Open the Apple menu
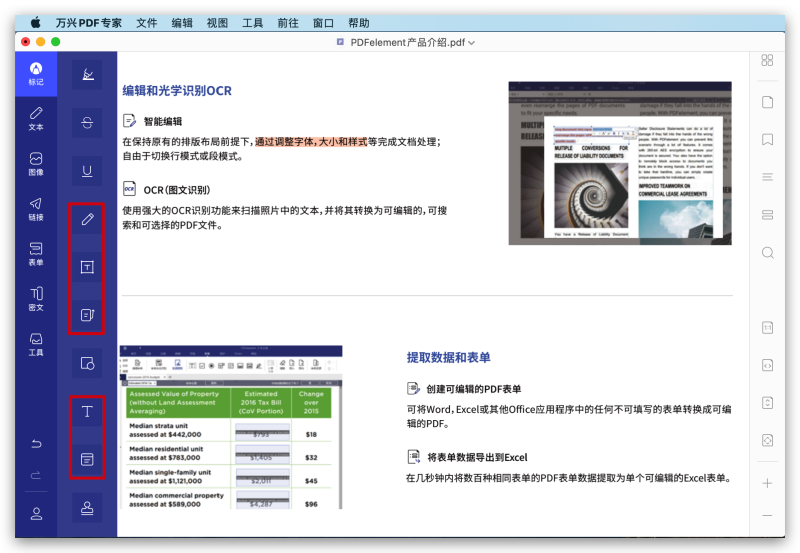This screenshot has width=800, height=553. pyautogui.click(x=35, y=22)
